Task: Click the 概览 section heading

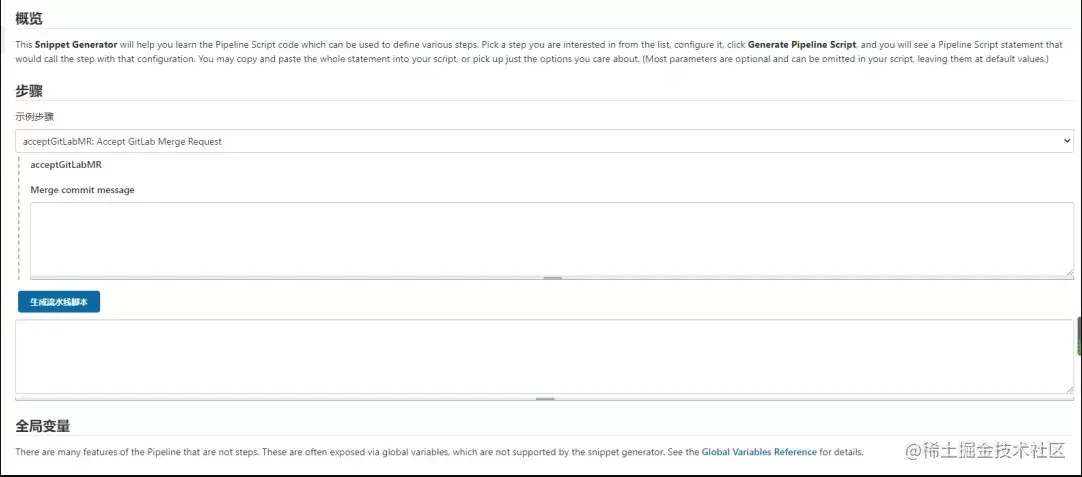Action: (x=30, y=19)
